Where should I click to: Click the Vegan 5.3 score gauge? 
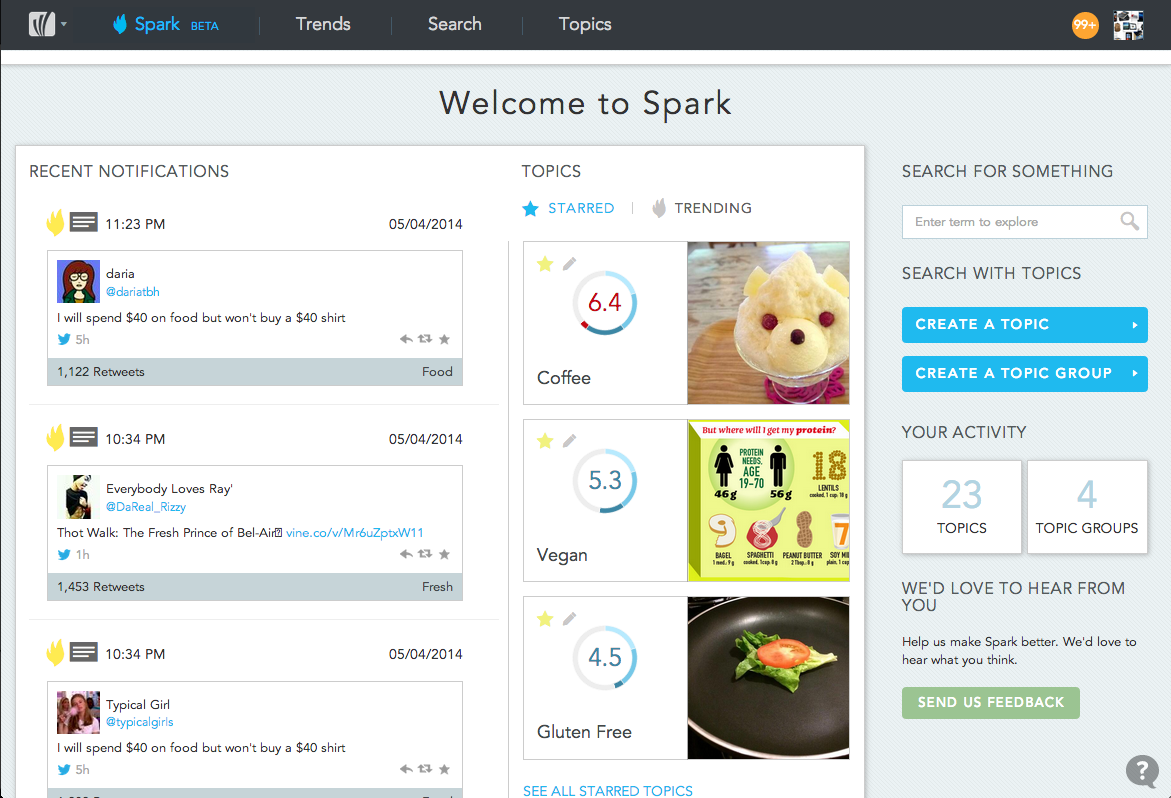[x=605, y=480]
